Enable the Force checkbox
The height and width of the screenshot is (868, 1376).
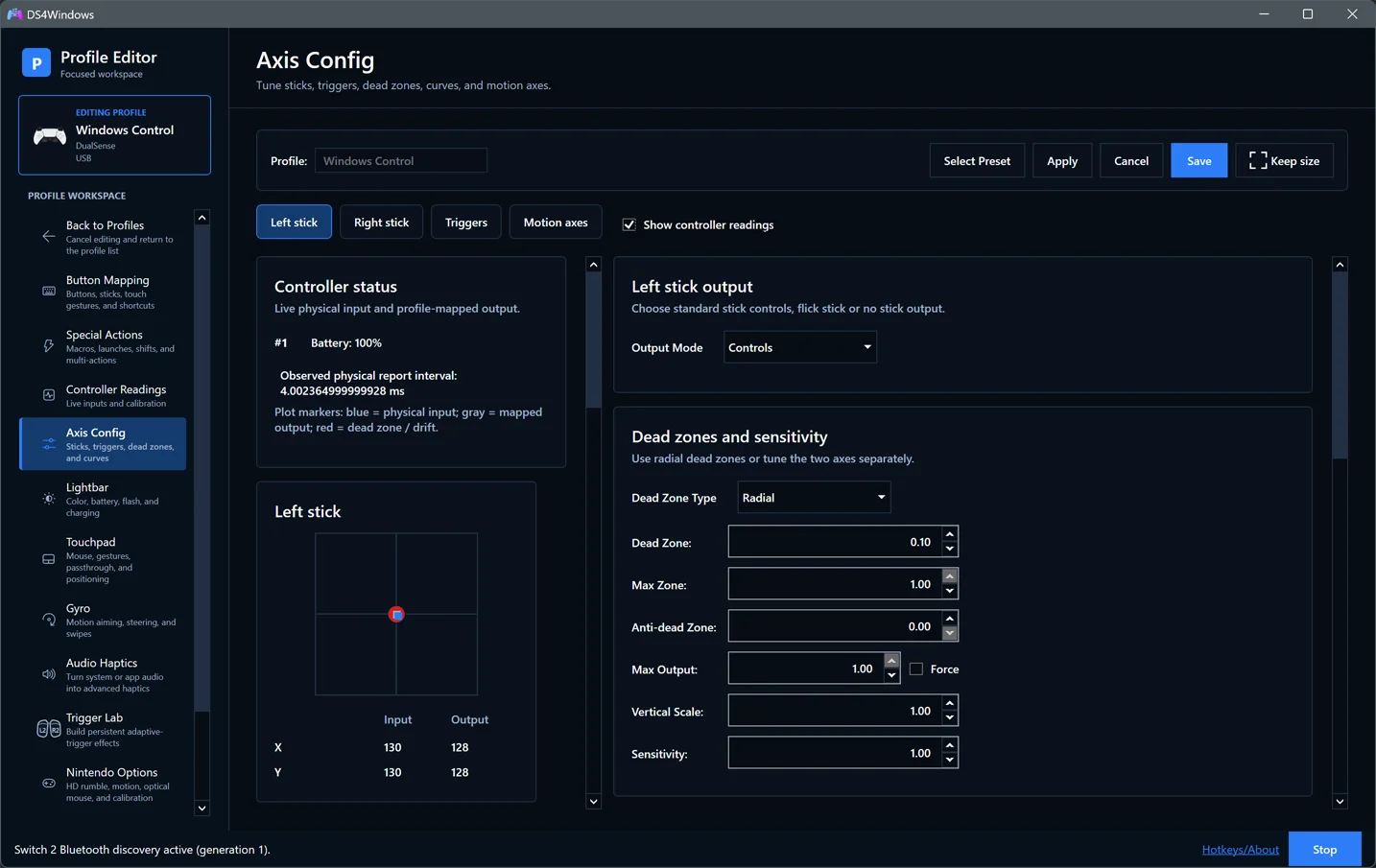click(x=916, y=669)
